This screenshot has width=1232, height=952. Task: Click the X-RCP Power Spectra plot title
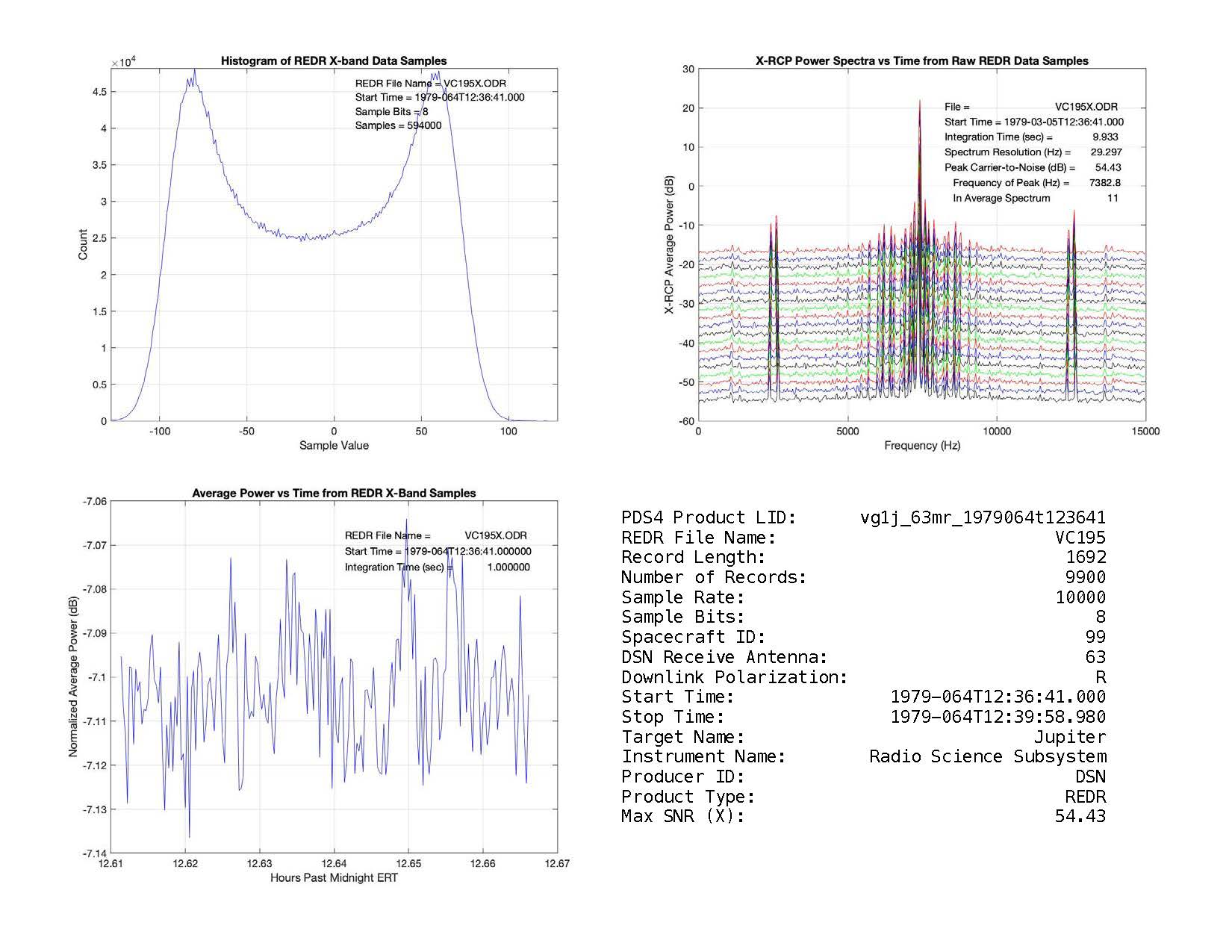click(x=921, y=61)
